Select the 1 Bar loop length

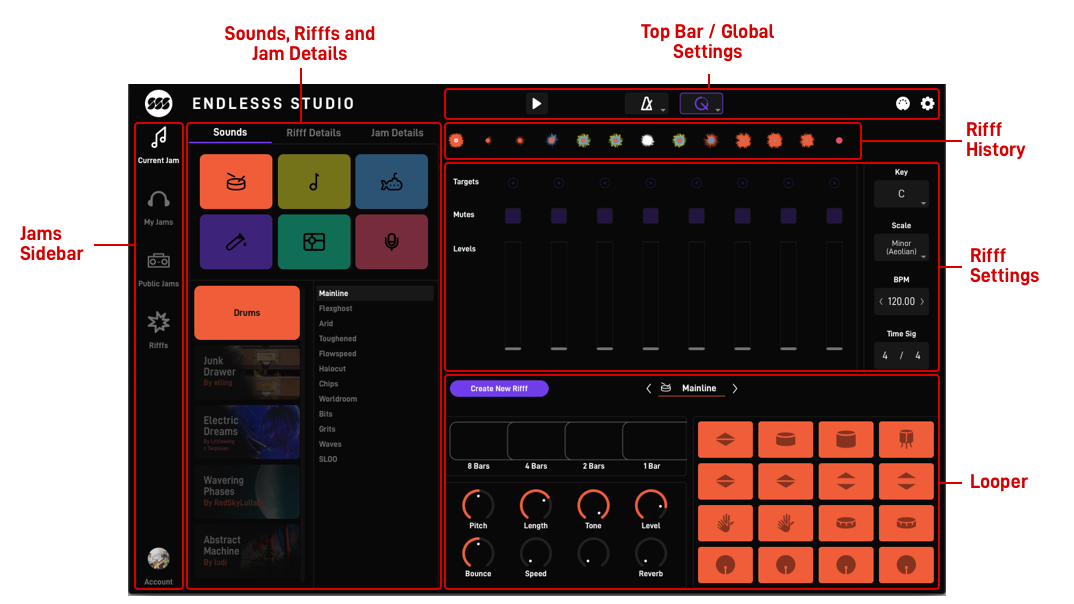654,441
